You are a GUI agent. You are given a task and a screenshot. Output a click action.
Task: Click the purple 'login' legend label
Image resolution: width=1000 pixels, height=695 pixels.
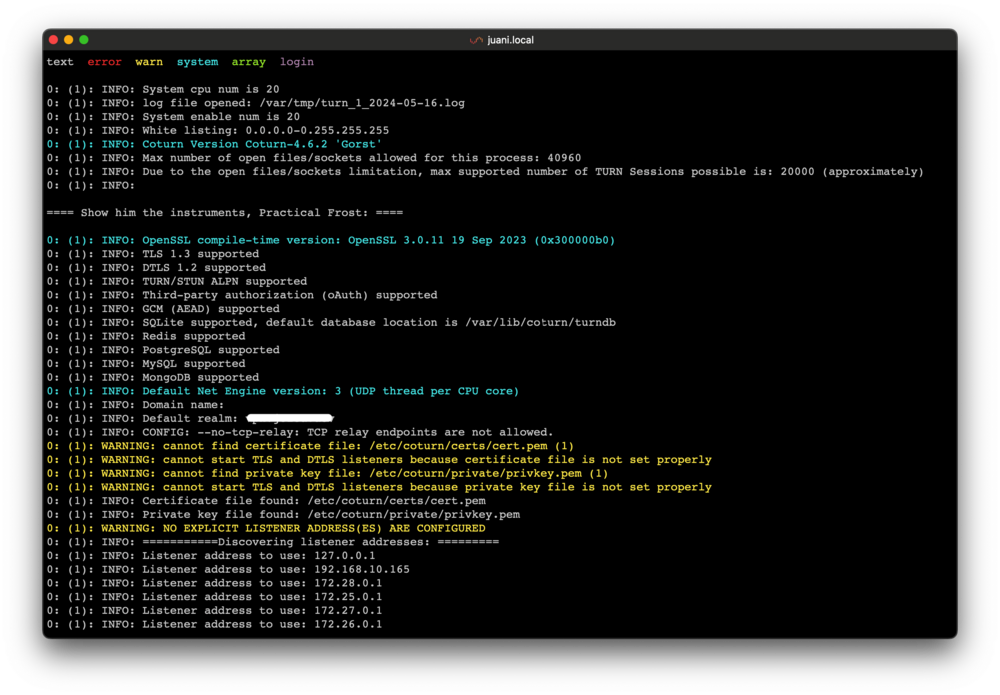pos(297,62)
